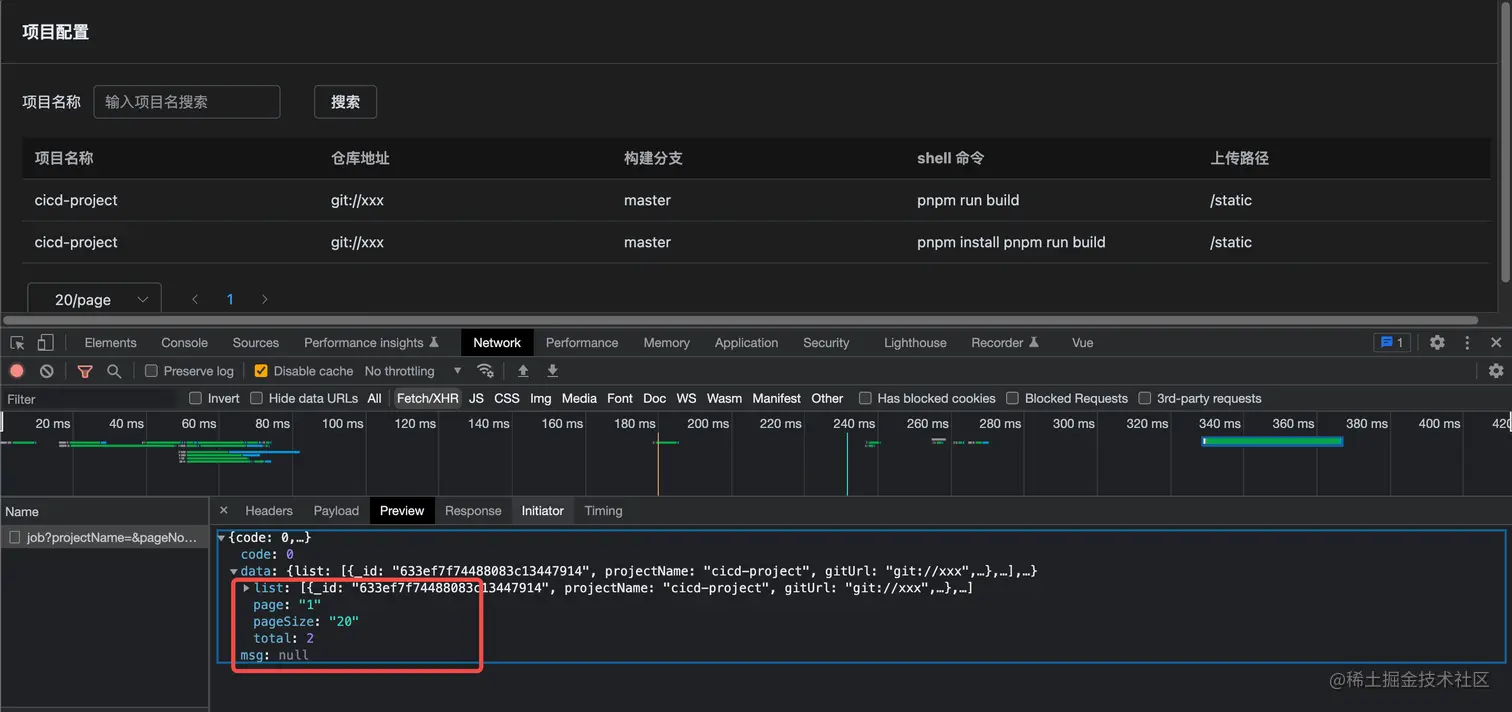This screenshot has height=712, width=1512.
Task: Open the No throttling dropdown
Action: coord(413,371)
